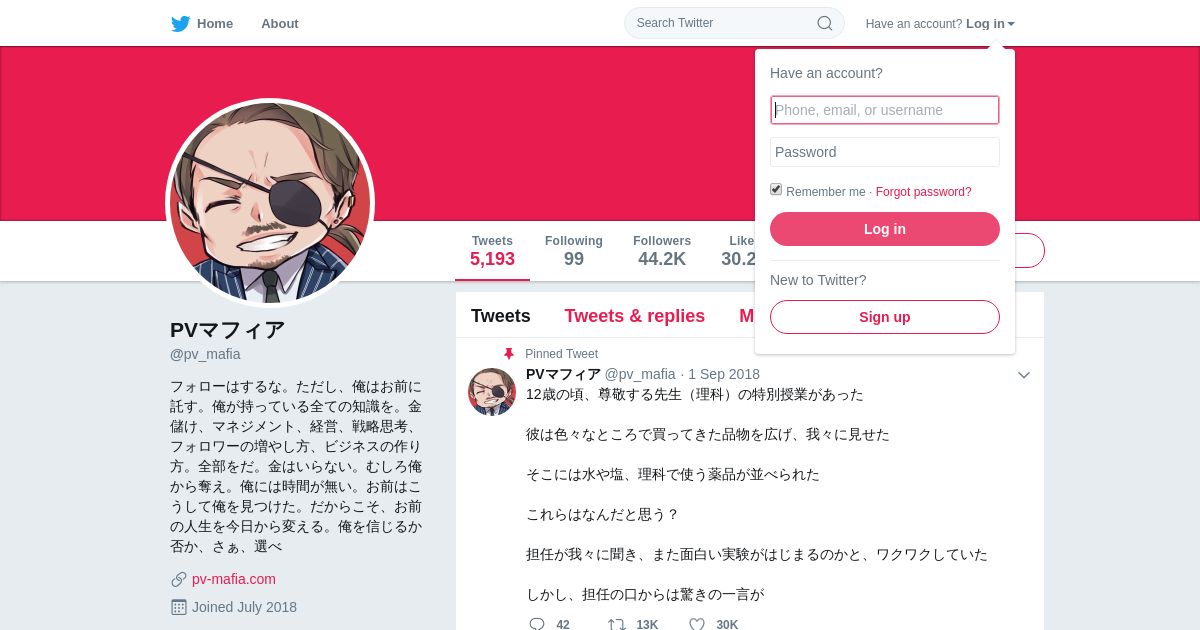The height and width of the screenshot is (630, 1200).
Task: Like the pinned tweet via heart icon
Action: (x=697, y=624)
